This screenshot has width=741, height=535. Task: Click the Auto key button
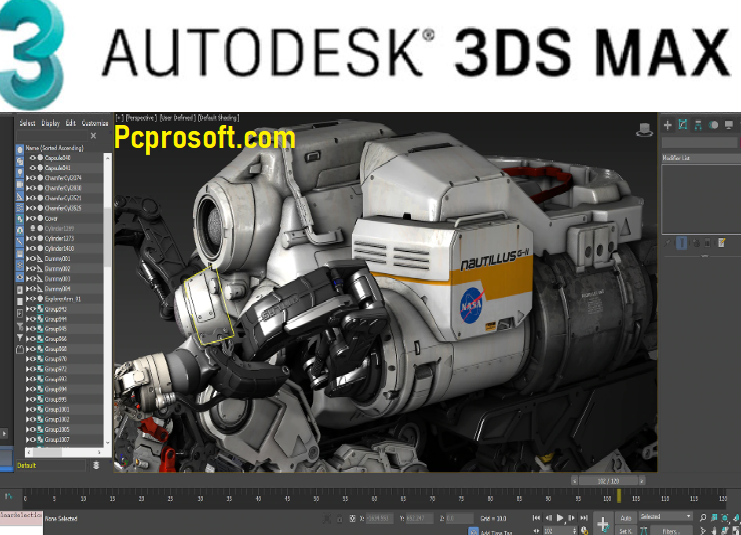(626, 518)
